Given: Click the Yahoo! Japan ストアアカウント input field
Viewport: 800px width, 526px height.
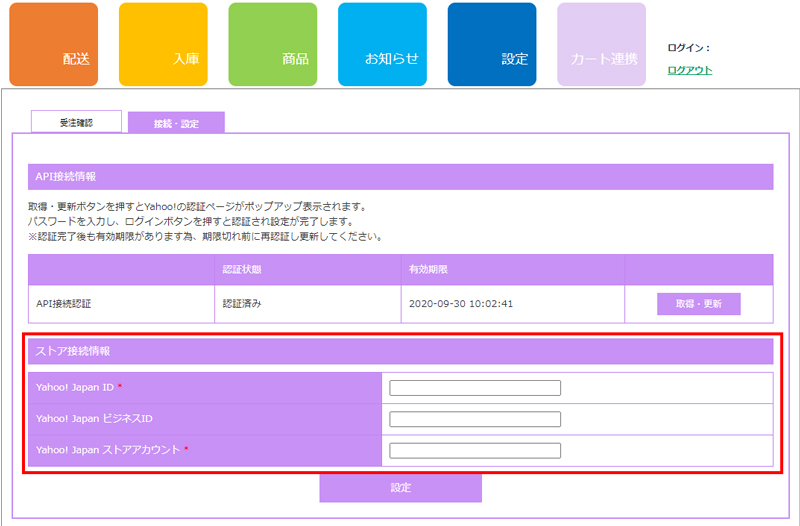Looking at the screenshot, I should click(475, 450).
